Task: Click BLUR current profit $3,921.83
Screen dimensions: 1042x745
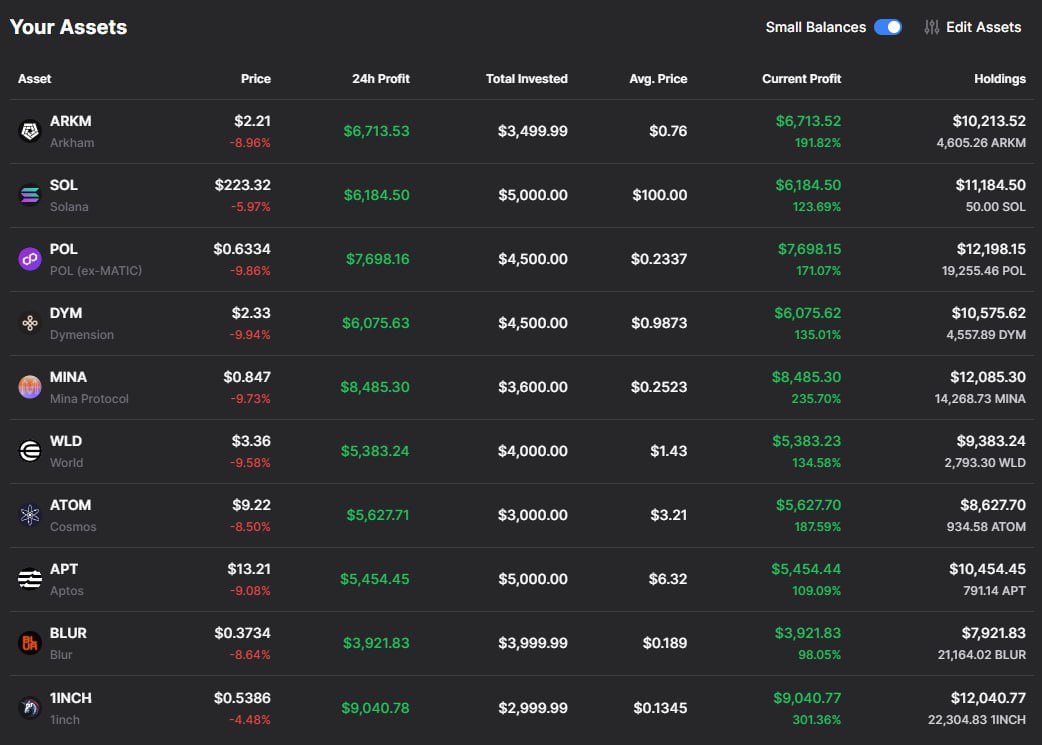Action: tap(808, 633)
